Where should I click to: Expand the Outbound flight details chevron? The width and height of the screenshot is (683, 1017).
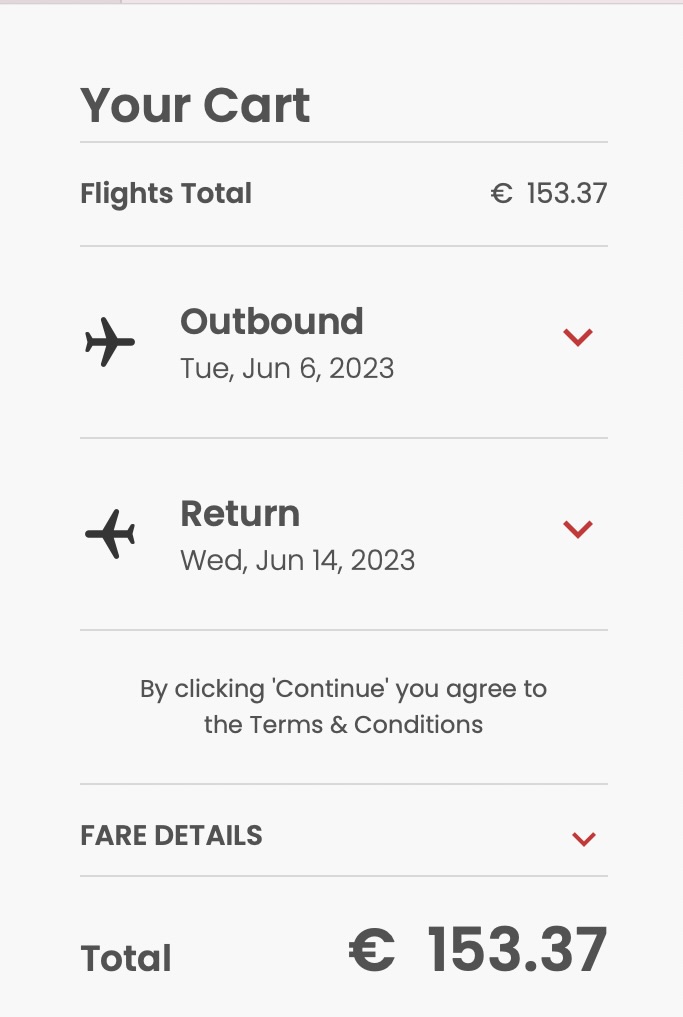click(x=578, y=338)
